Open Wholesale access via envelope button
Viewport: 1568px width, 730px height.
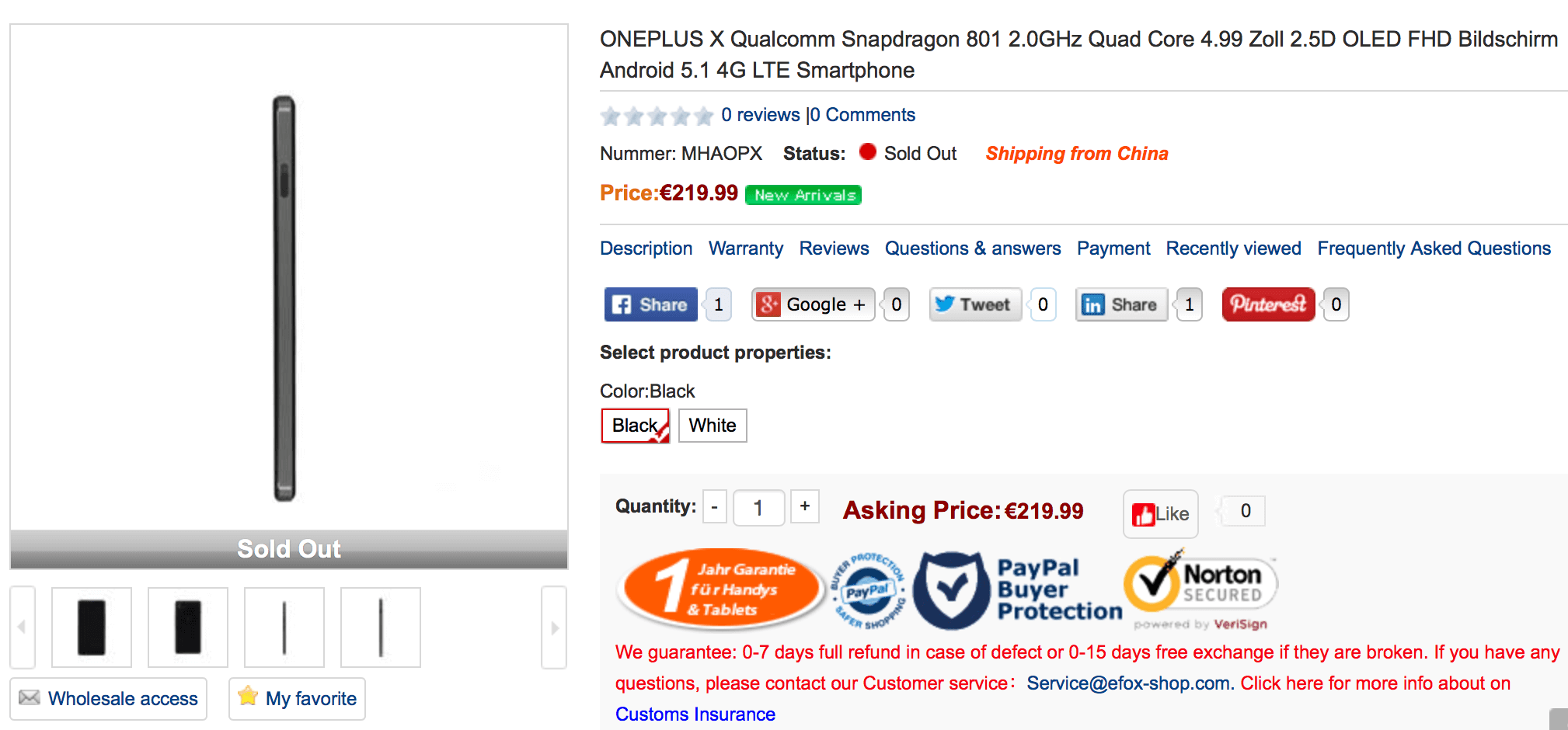[x=109, y=698]
